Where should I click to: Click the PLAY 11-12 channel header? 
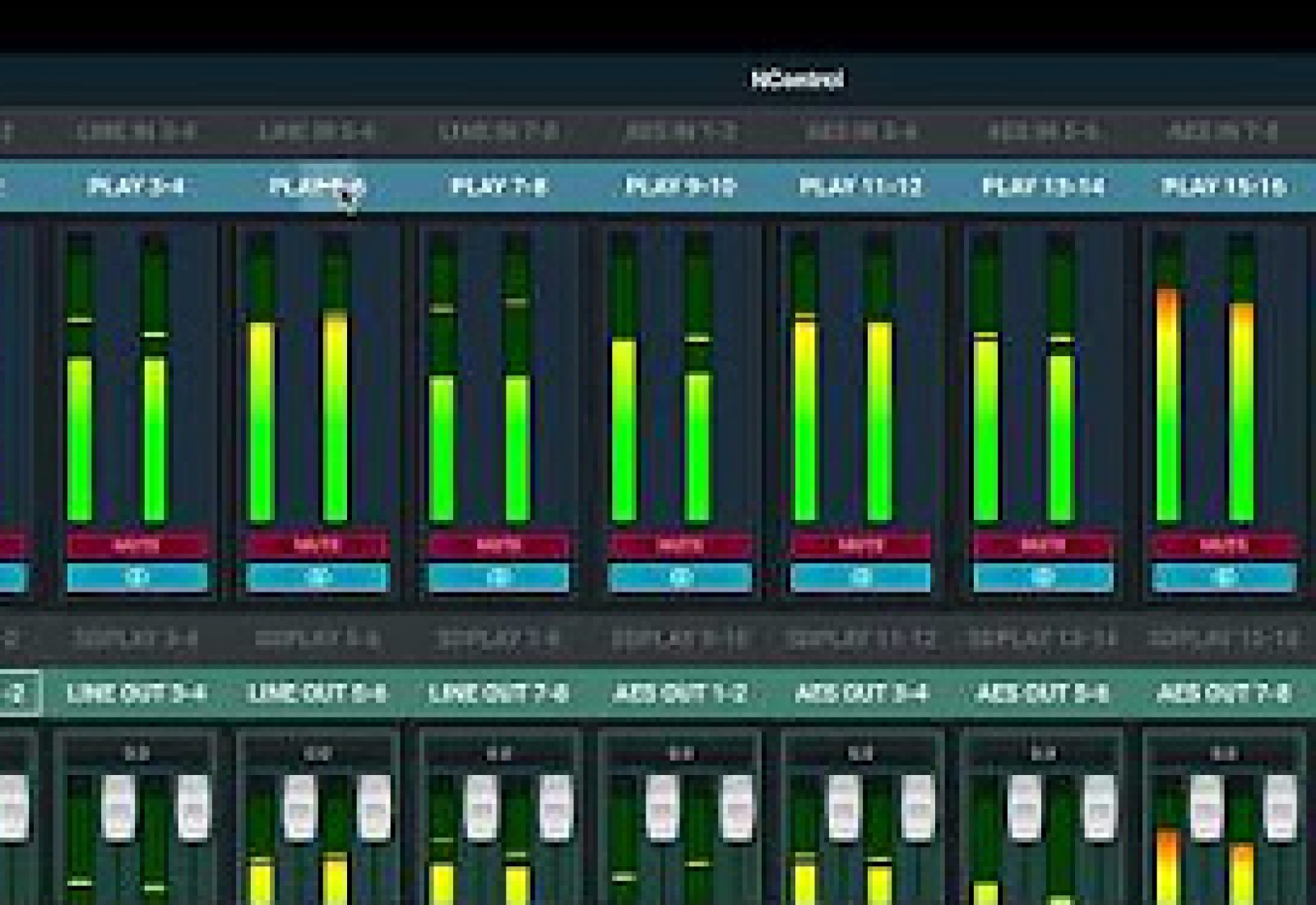860,187
